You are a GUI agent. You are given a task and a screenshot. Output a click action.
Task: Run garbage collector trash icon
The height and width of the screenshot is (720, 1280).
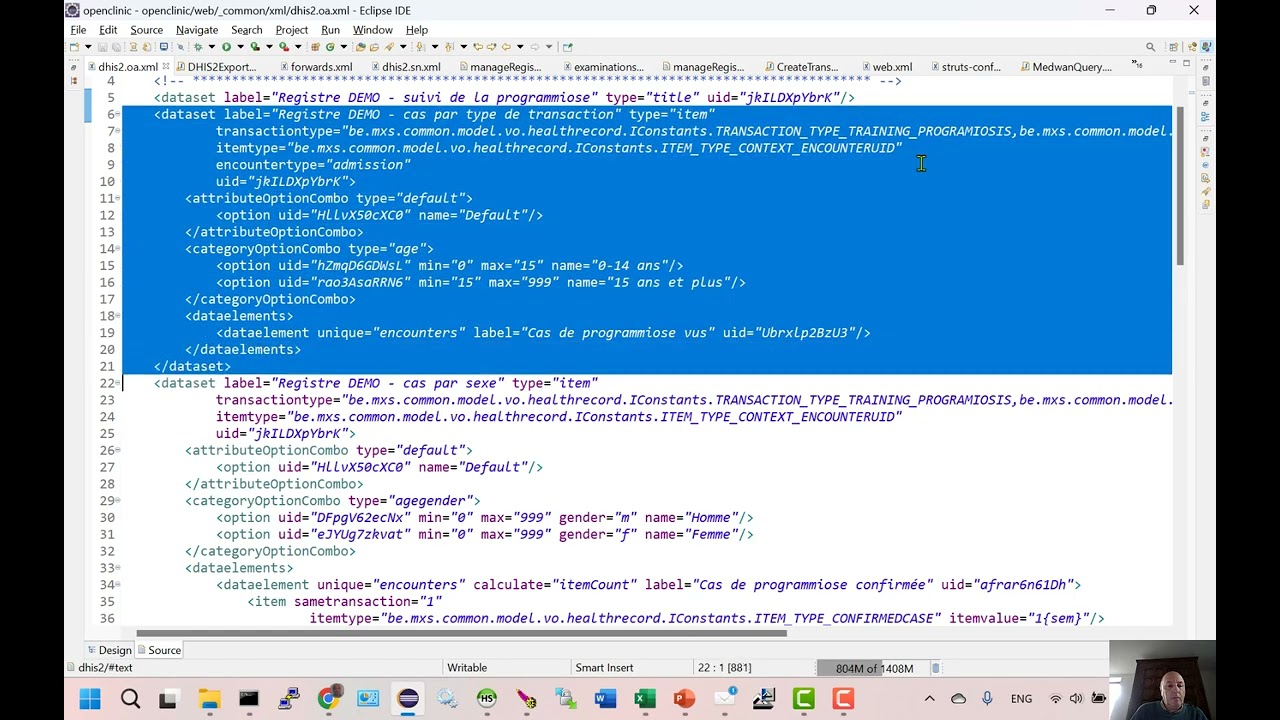coord(936,668)
